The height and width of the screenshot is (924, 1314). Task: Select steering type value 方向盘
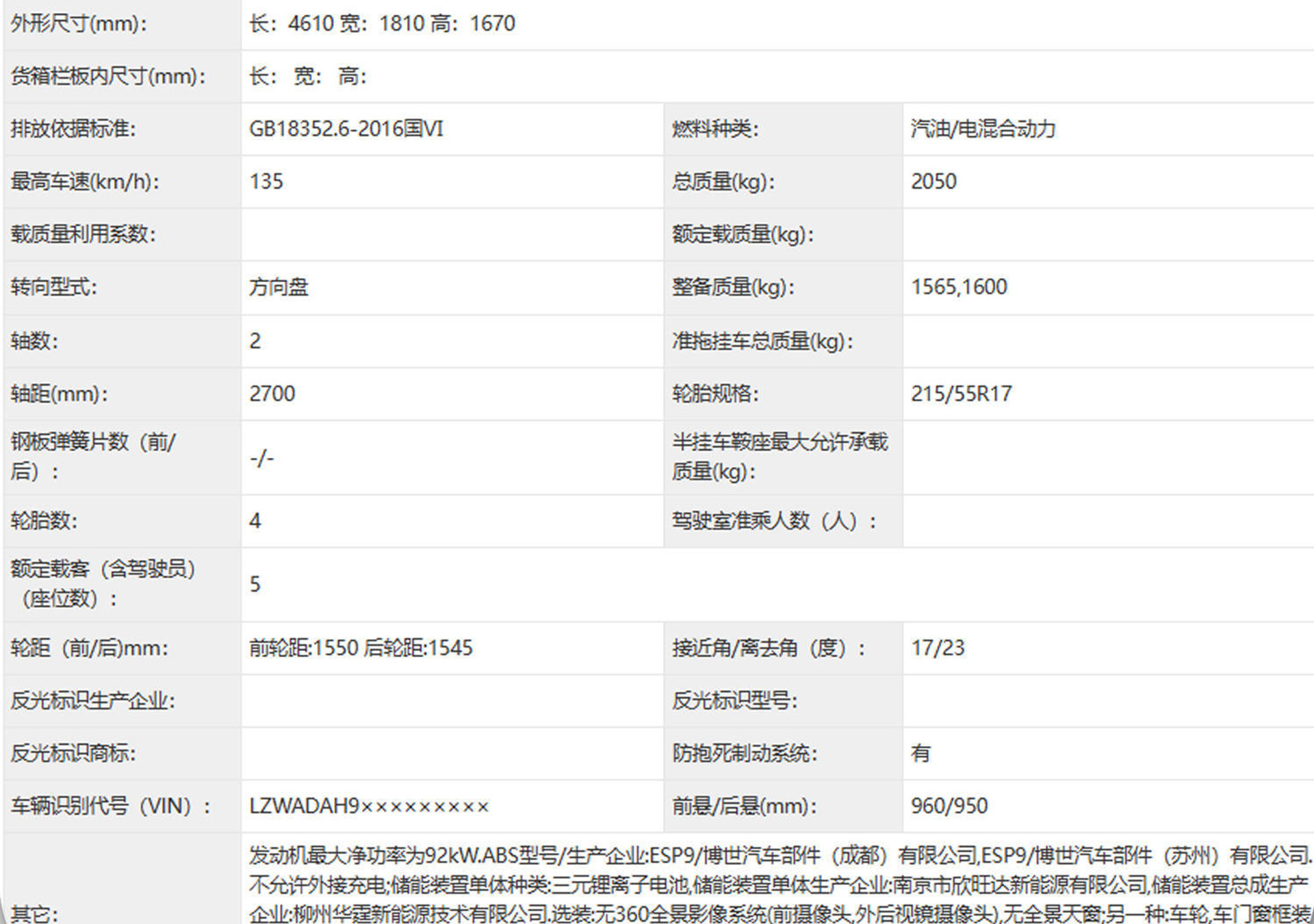[279, 287]
